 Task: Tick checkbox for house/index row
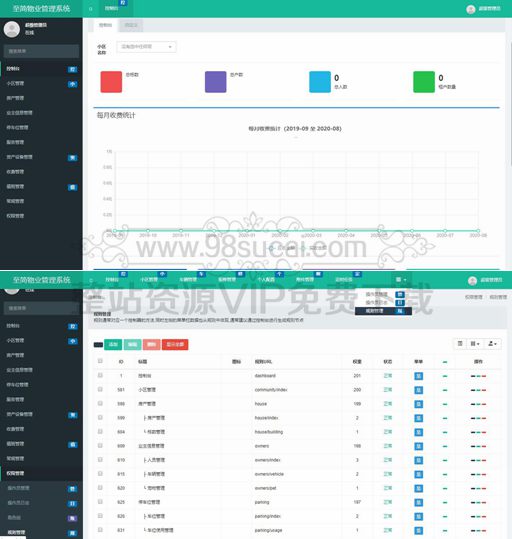pyautogui.click(x=100, y=418)
